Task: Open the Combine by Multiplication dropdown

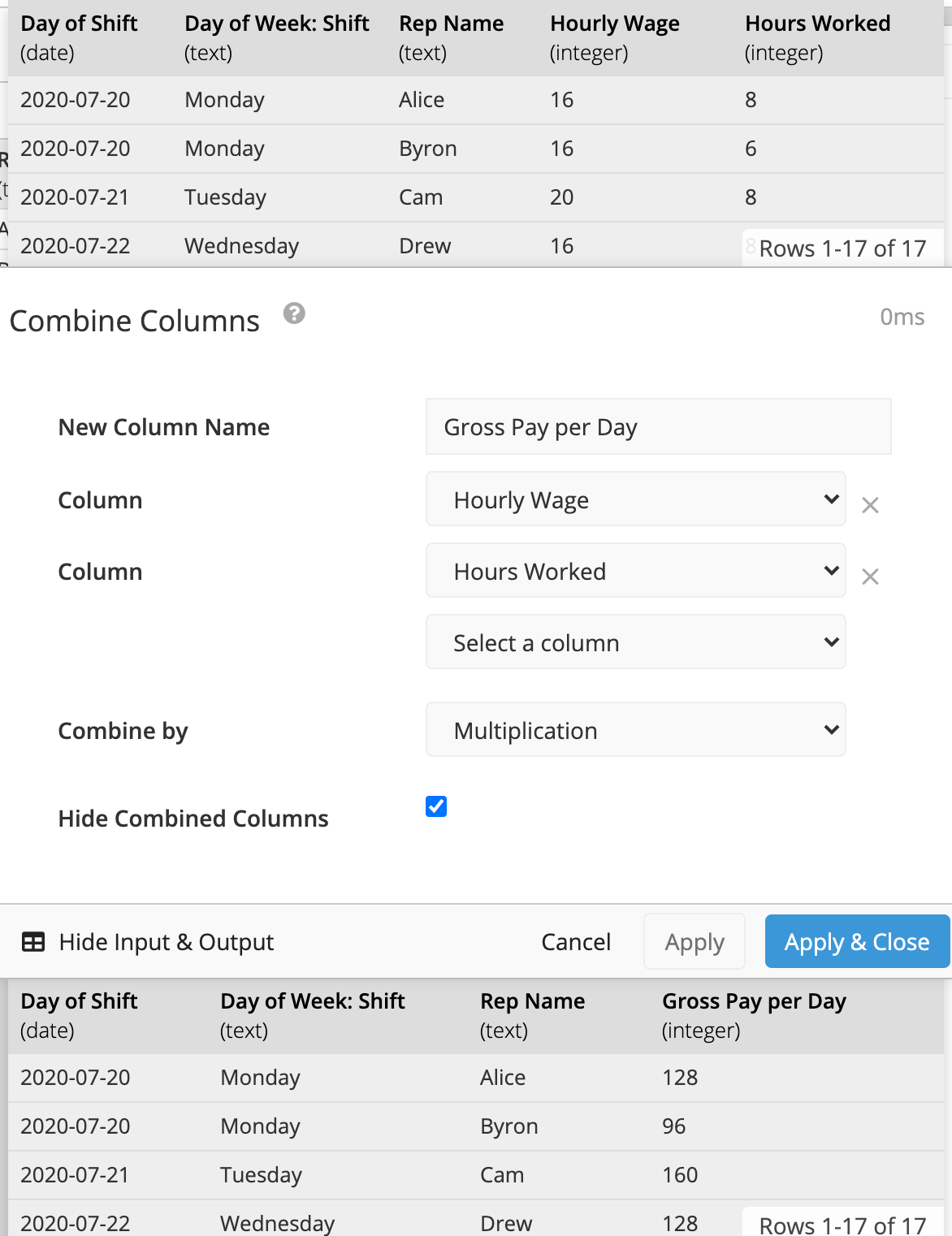Action: coord(636,729)
